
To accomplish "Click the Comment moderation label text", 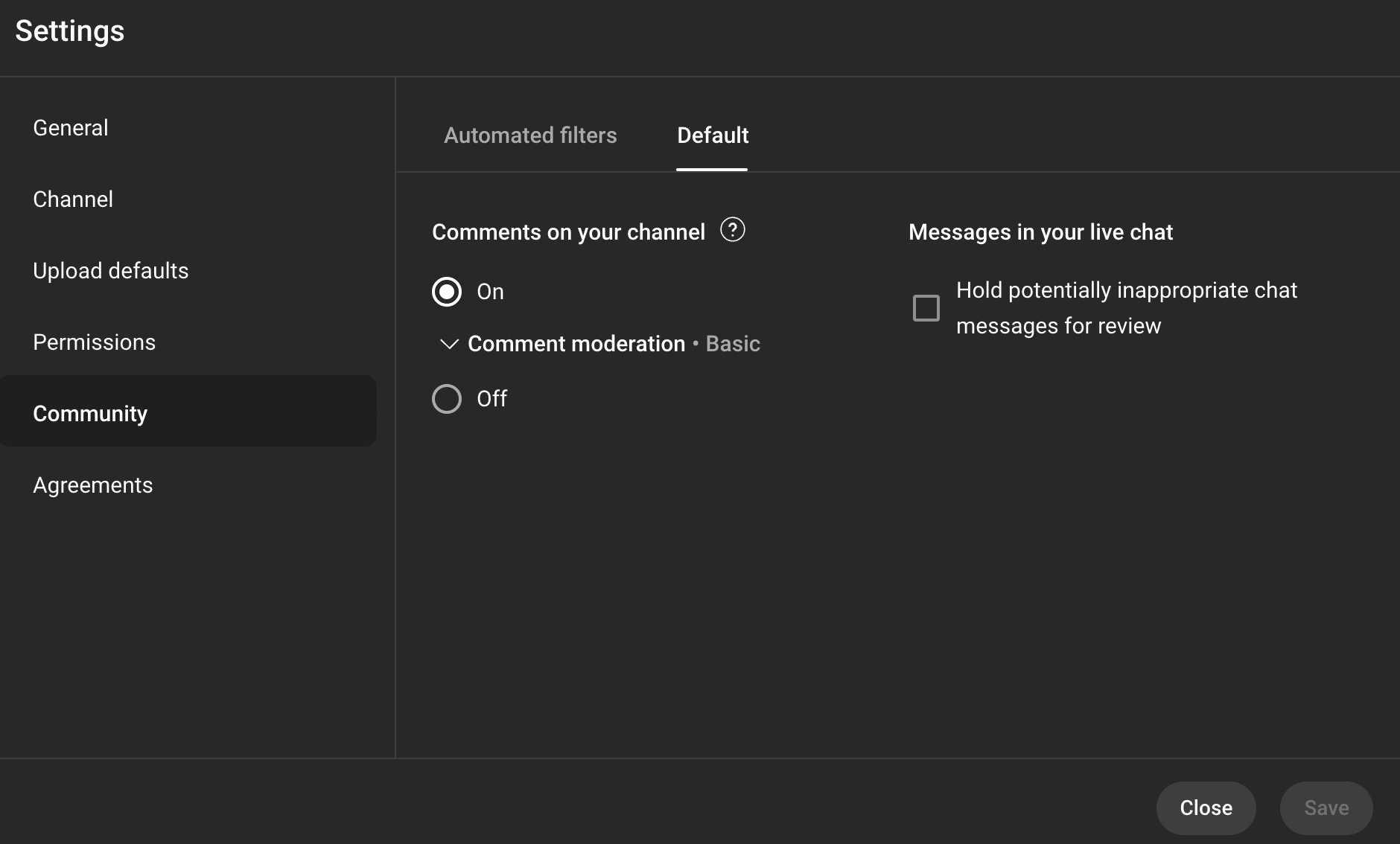I will (576, 344).
